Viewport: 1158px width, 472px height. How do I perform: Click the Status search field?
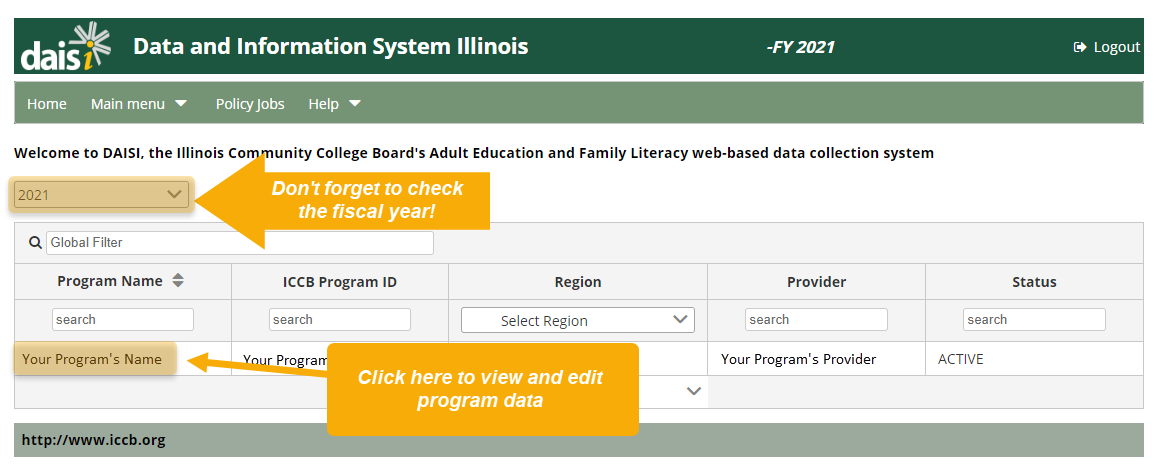click(1033, 320)
